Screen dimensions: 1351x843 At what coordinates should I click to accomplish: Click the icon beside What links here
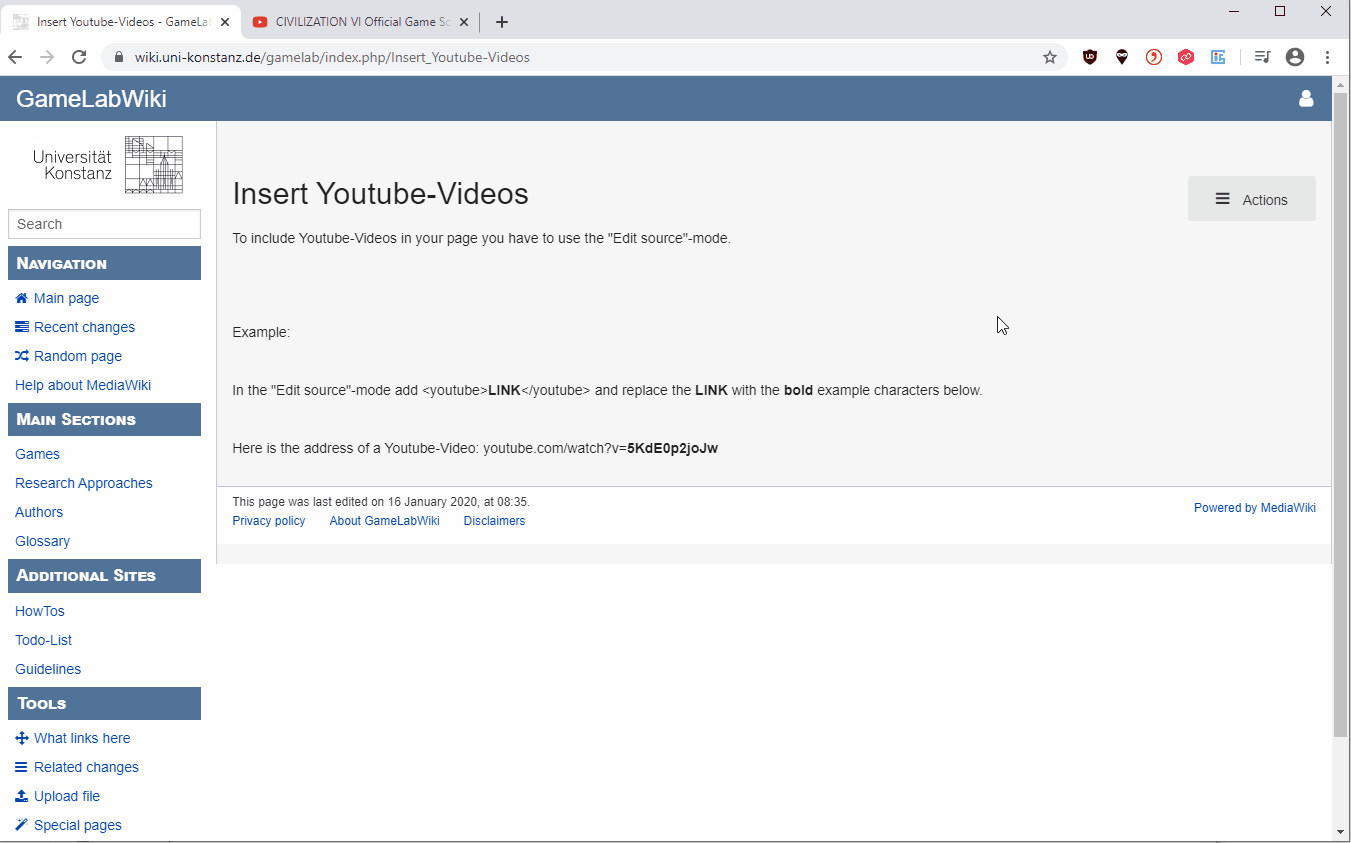[x=22, y=738]
